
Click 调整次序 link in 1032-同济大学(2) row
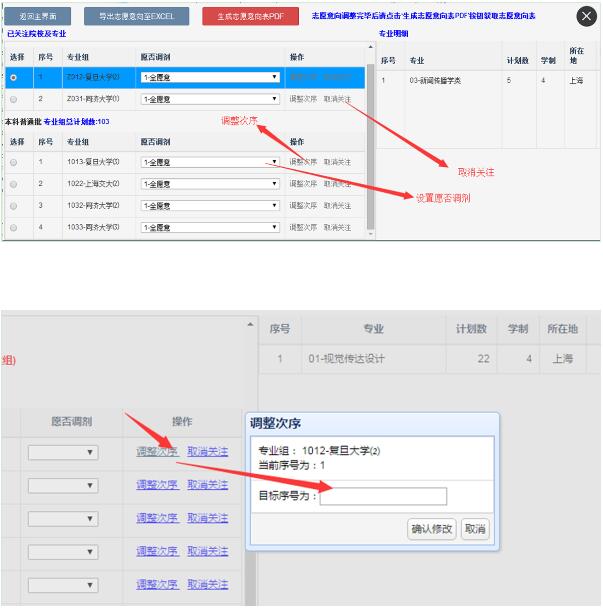pyautogui.click(x=303, y=205)
